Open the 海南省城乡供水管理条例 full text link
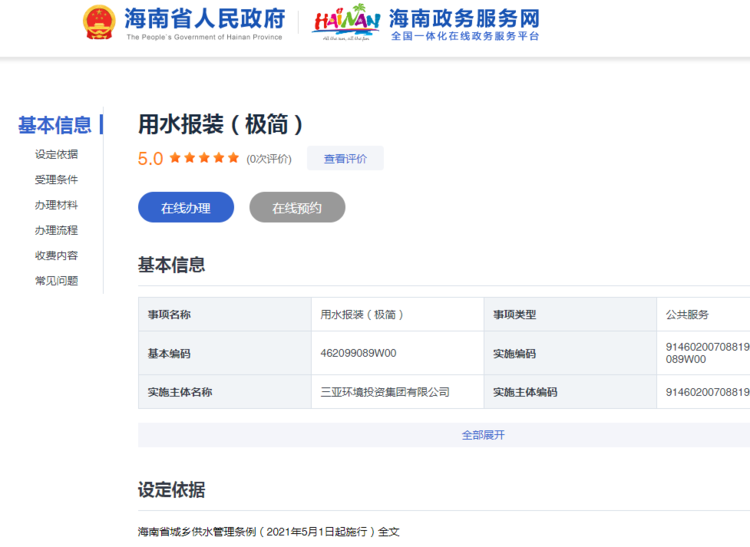 tap(268, 532)
